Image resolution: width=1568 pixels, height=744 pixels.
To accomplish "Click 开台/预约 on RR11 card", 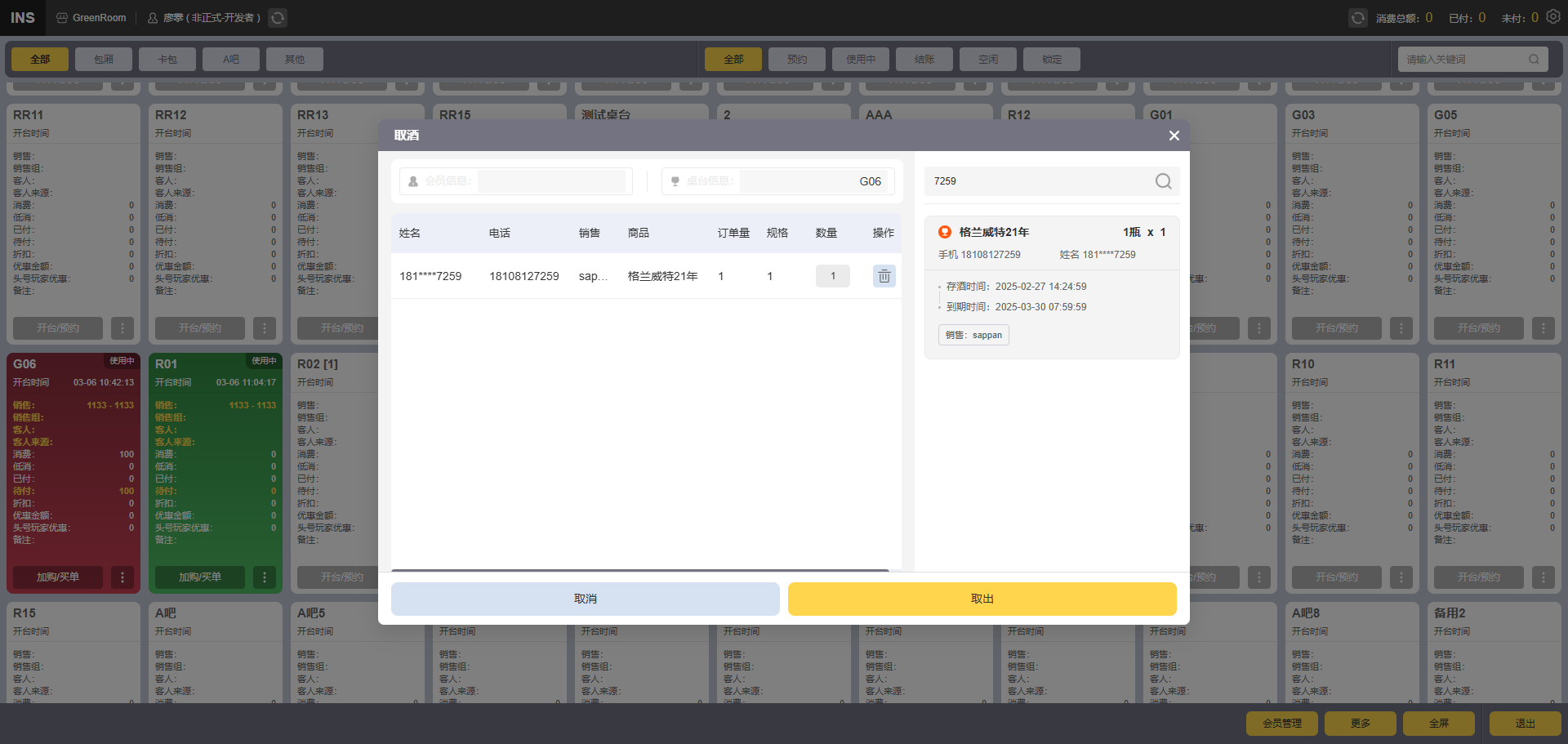I will click(x=58, y=328).
